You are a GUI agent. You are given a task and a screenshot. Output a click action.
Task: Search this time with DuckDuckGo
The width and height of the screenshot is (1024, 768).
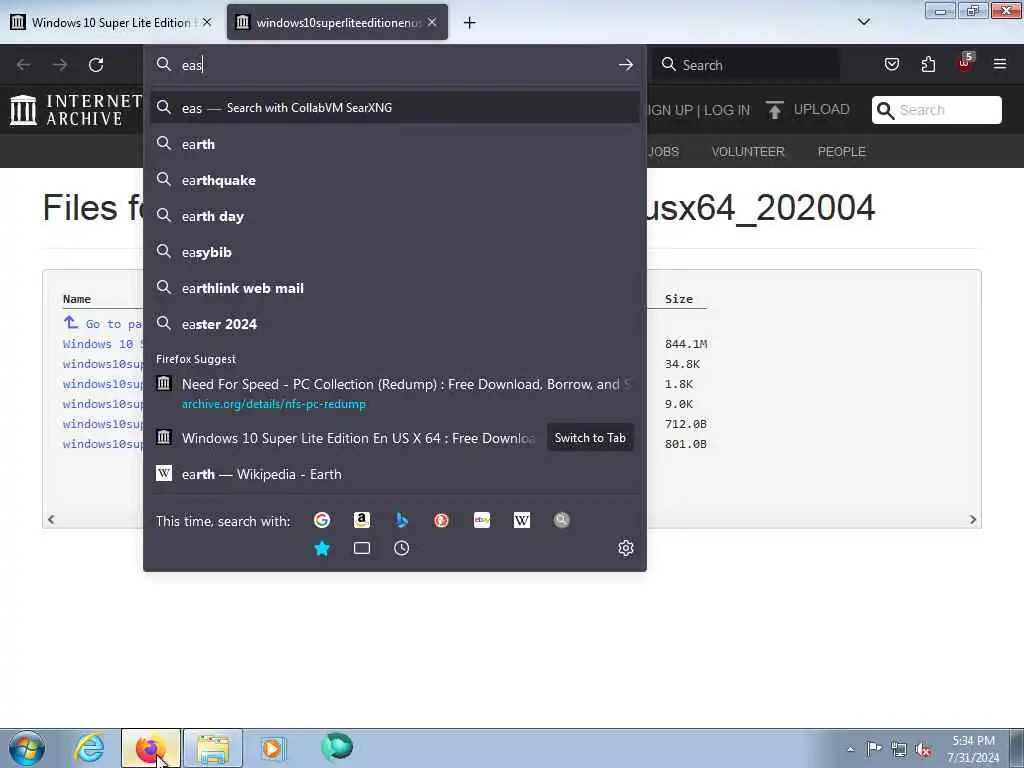coord(441,520)
